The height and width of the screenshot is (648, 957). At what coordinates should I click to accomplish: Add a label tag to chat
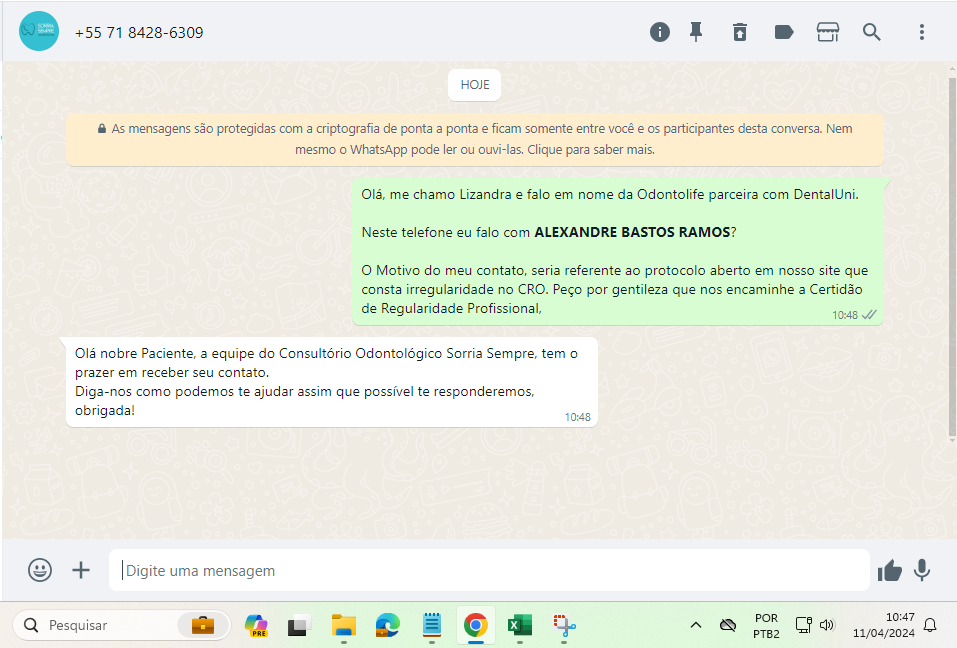(x=784, y=32)
